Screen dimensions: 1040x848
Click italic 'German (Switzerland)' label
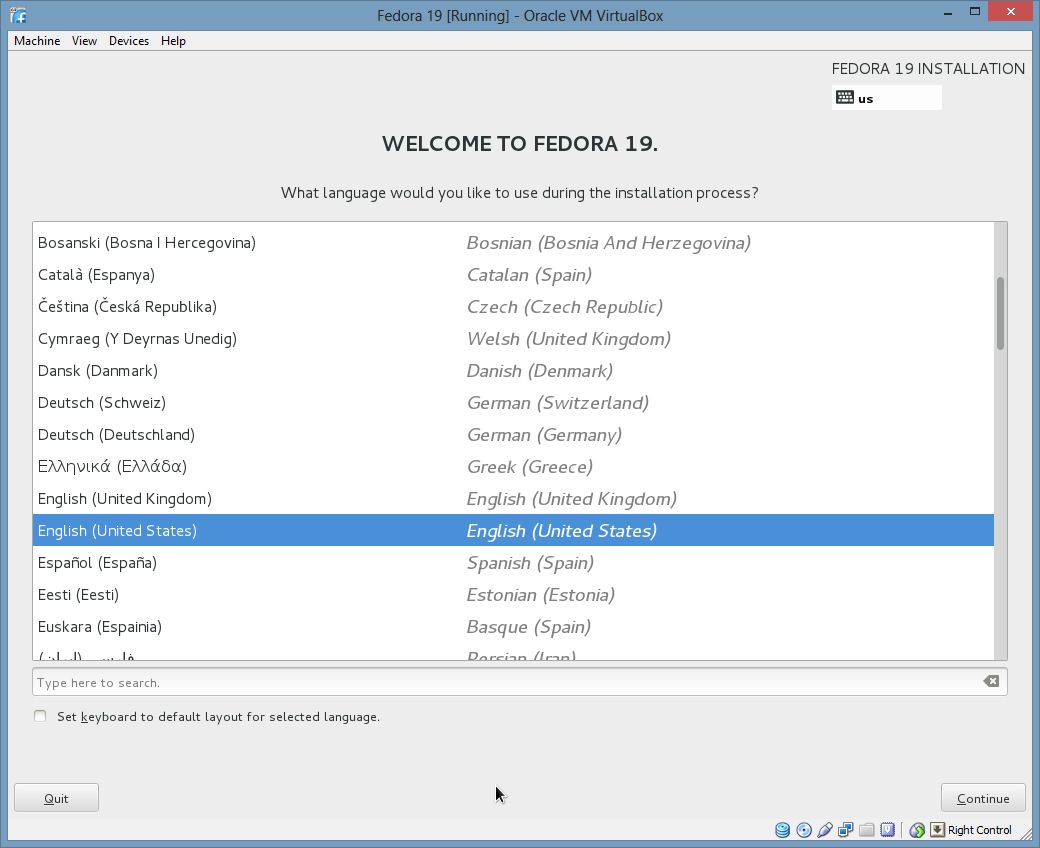coord(558,402)
